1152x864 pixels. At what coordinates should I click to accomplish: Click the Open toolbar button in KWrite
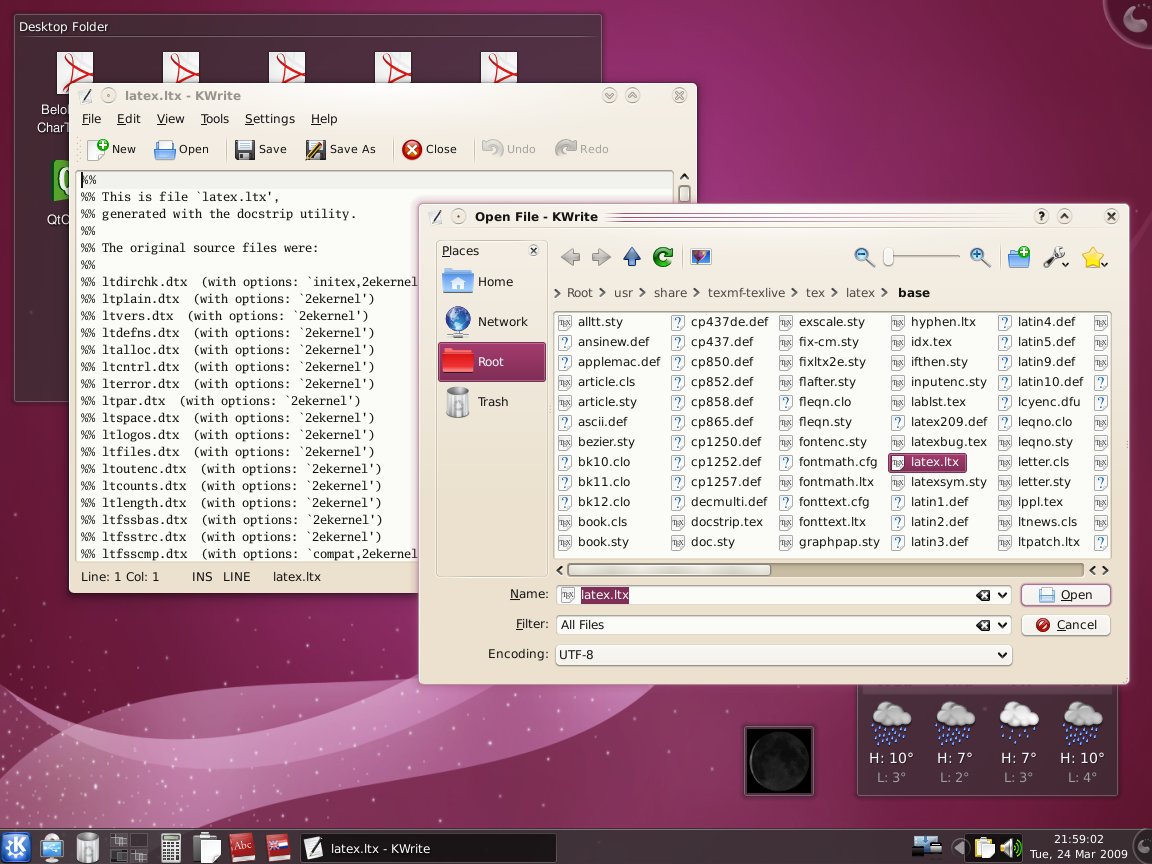tap(181, 149)
